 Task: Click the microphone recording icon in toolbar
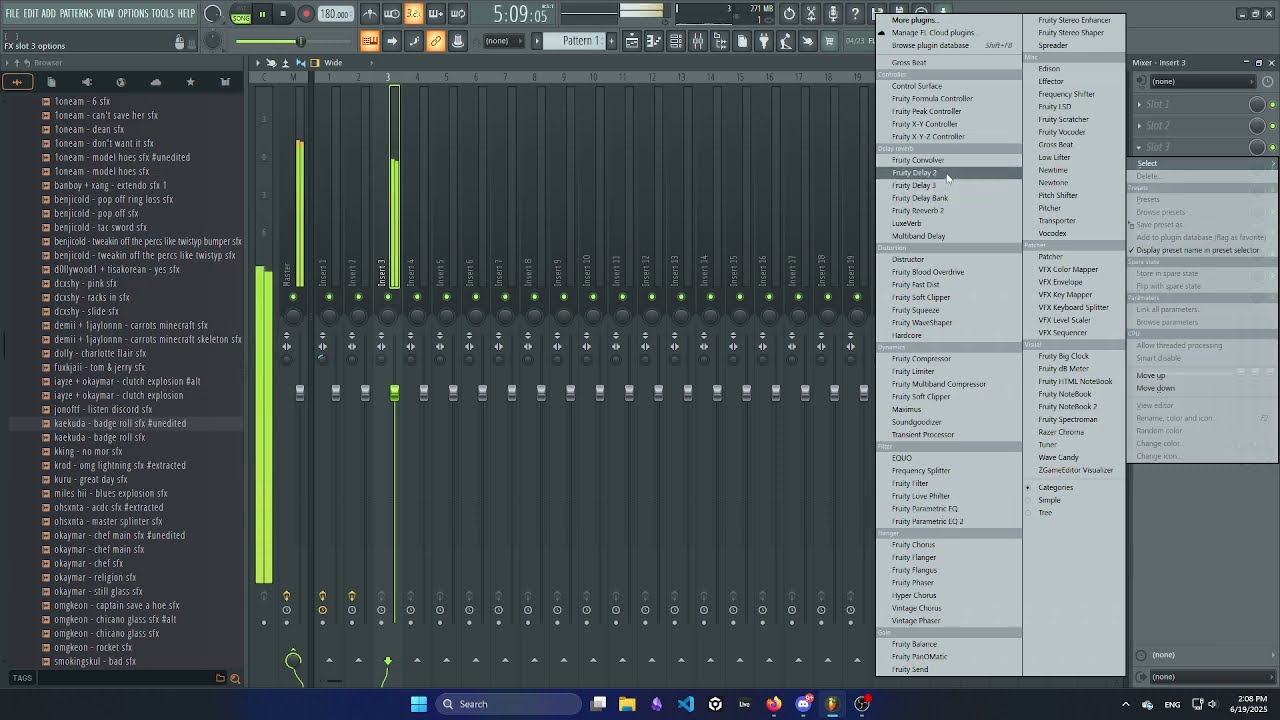point(833,14)
